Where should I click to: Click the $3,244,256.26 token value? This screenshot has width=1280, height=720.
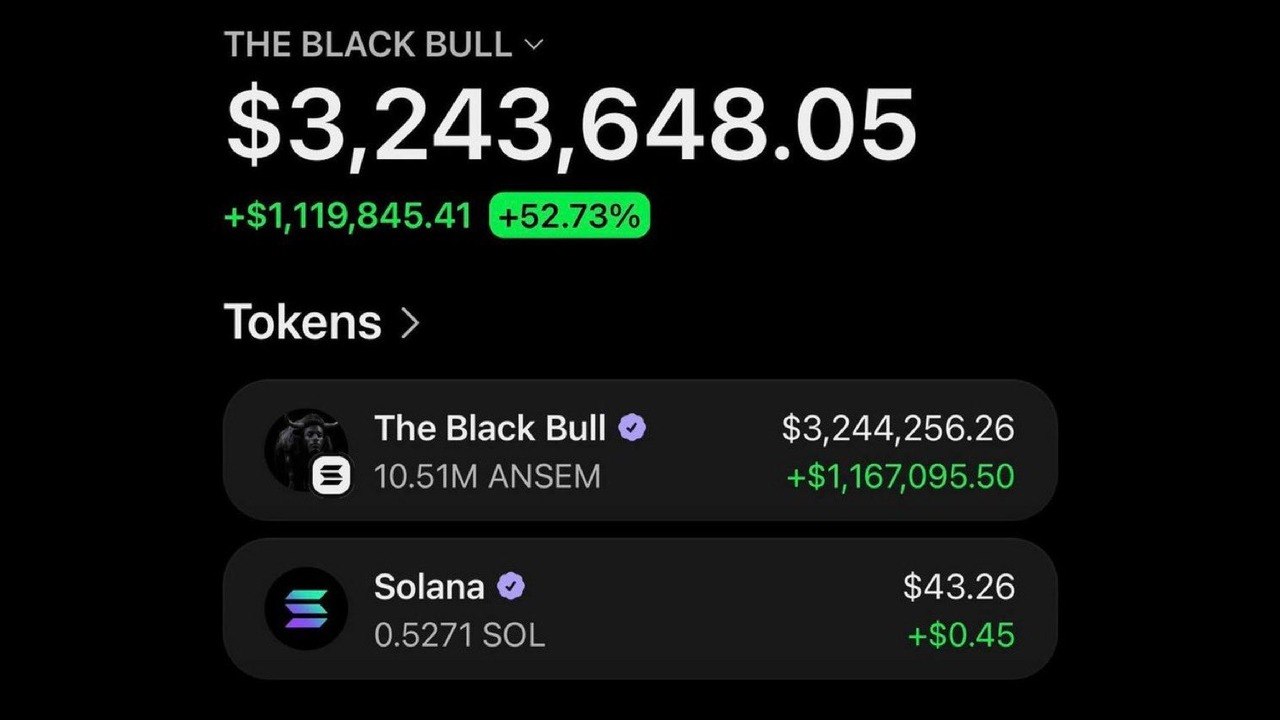(898, 429)
